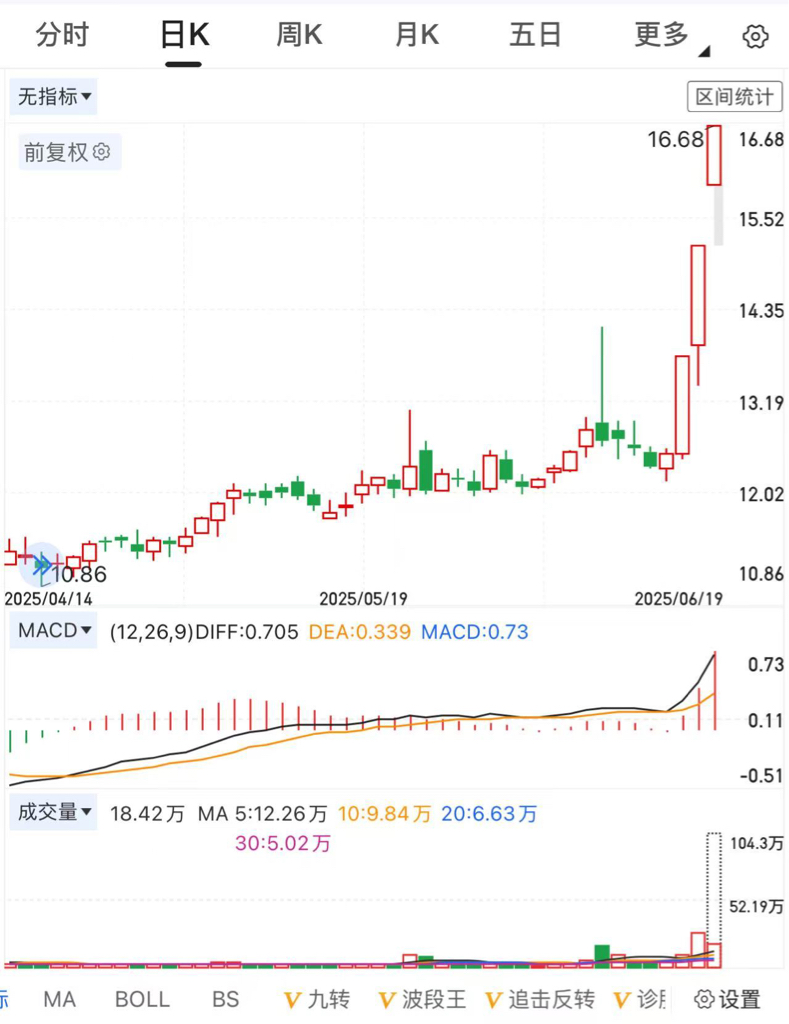This screenshot has height=1024, width=789.
Task: Open the 前复权 adjustment setting
Action: (x=69, y=152)
